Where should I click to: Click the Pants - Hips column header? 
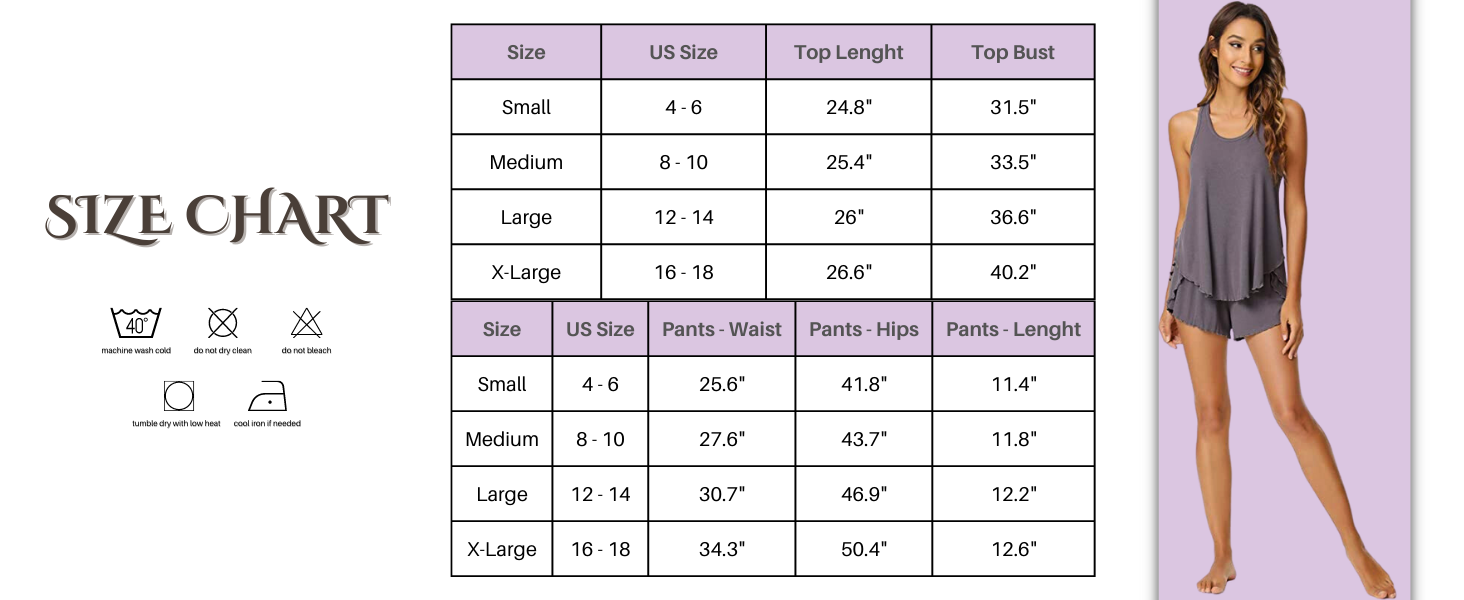(x=863, y=329)
